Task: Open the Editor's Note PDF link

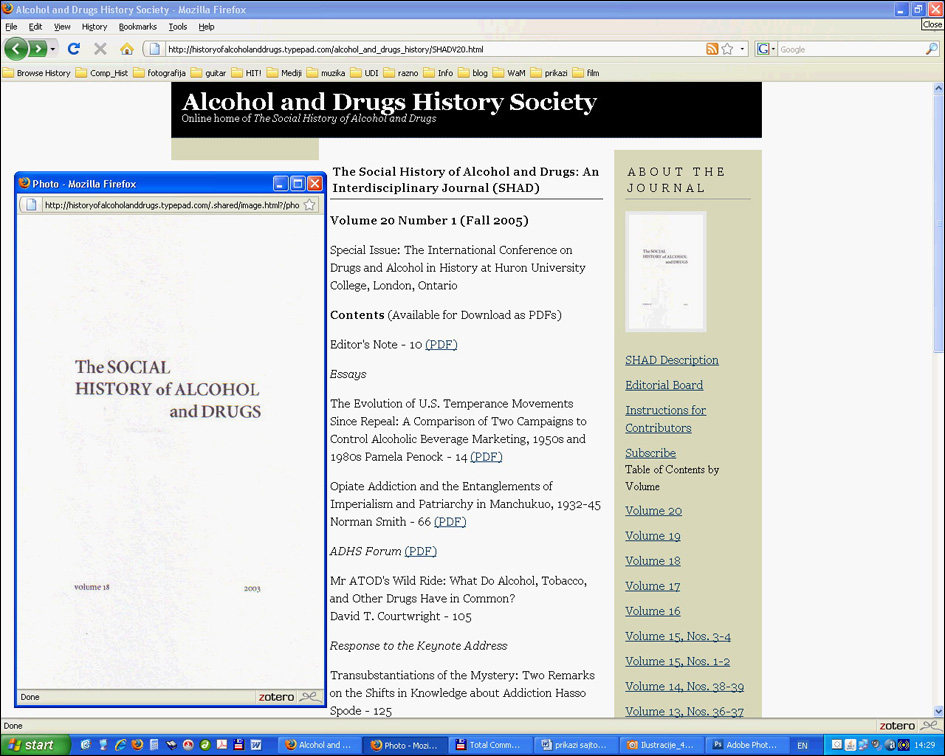Action: pos(441,345)
